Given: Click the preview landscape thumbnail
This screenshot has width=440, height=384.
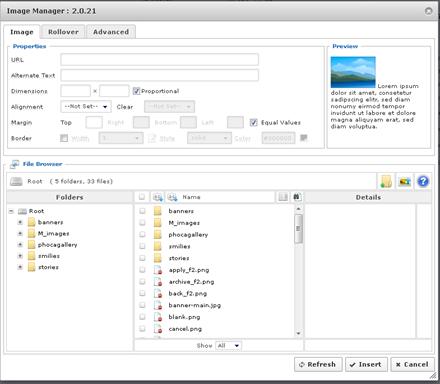Looking at the screenshot, I should (353, 72).
